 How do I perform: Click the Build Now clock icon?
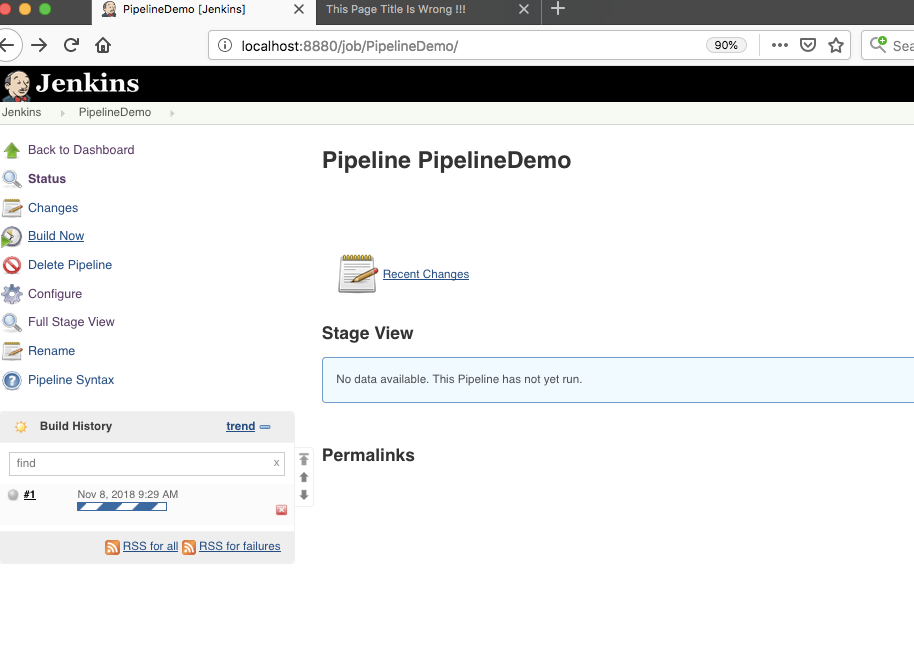point(12,237)
